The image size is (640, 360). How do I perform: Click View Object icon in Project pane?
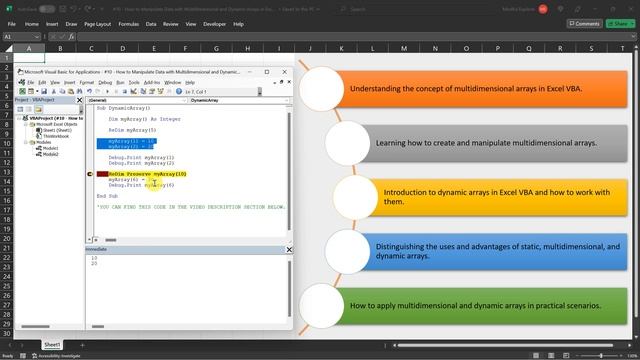[29, 109]
